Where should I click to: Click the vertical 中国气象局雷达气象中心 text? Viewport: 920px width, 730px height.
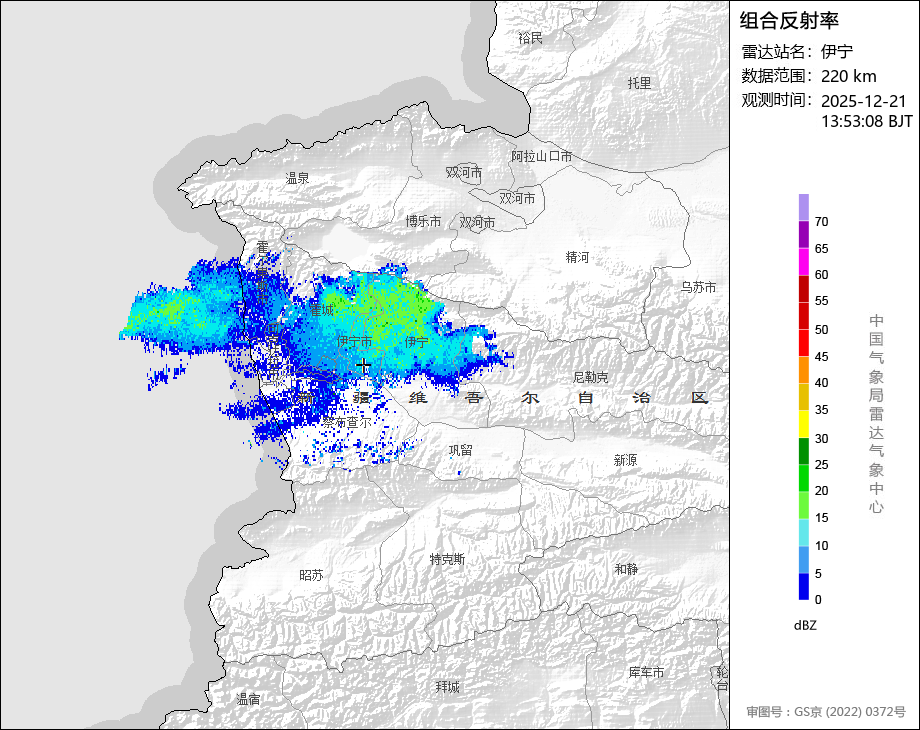pos(876,414)
